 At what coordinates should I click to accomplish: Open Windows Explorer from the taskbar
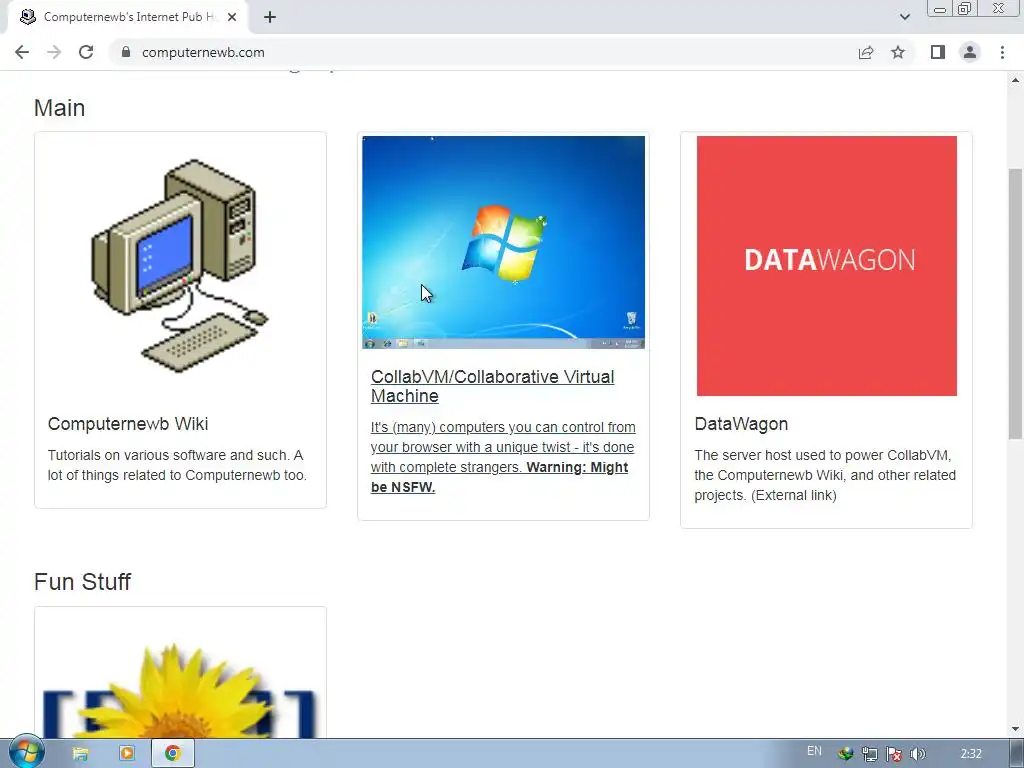[80, 754]
